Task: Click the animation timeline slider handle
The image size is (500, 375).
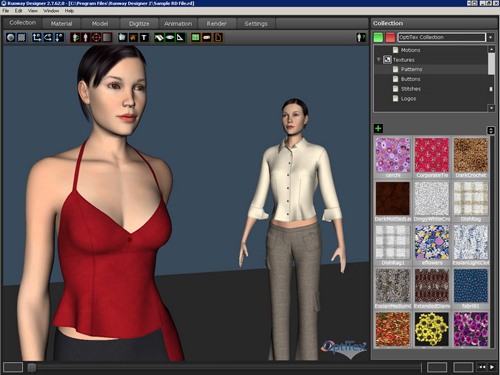Action: (x=32, y=367)
